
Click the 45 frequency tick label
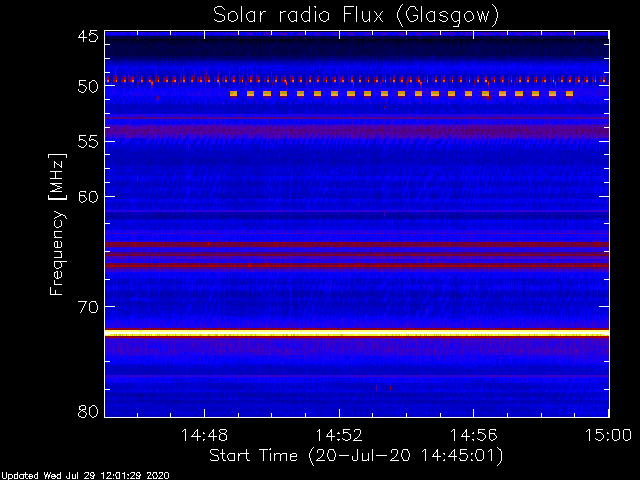[x=88, y=36]
